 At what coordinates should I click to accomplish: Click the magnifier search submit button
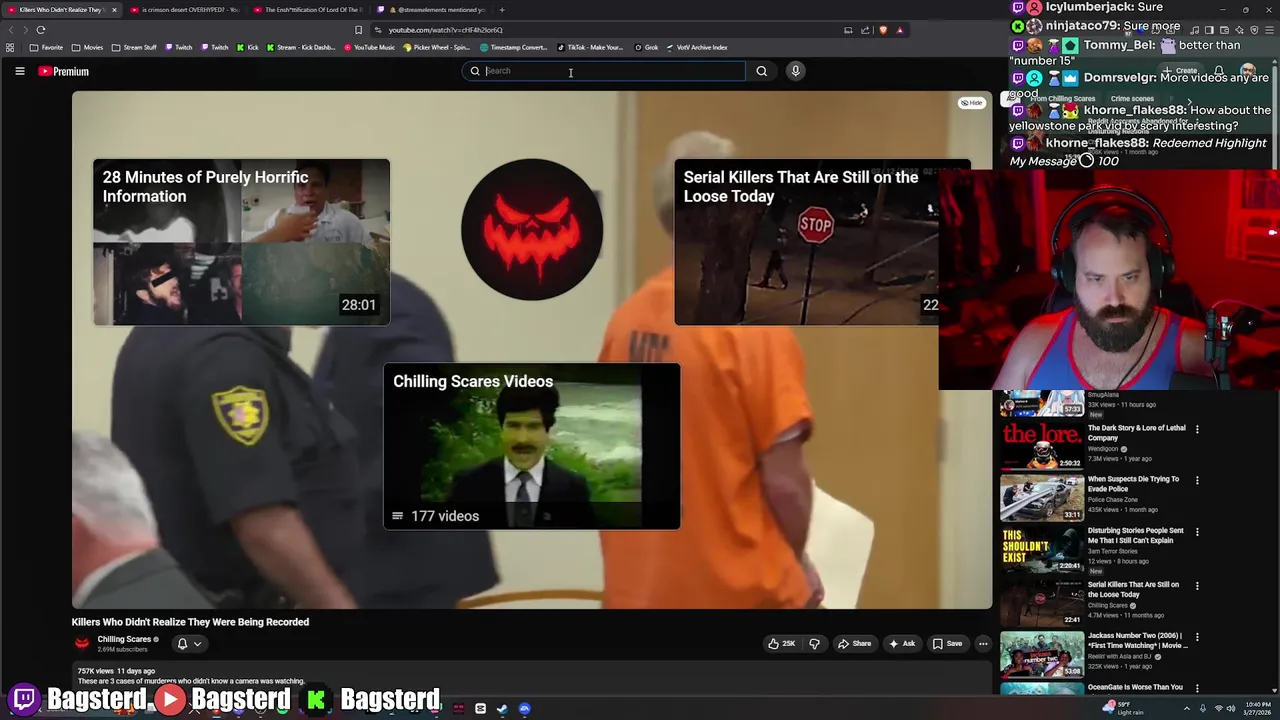(761, 71)
